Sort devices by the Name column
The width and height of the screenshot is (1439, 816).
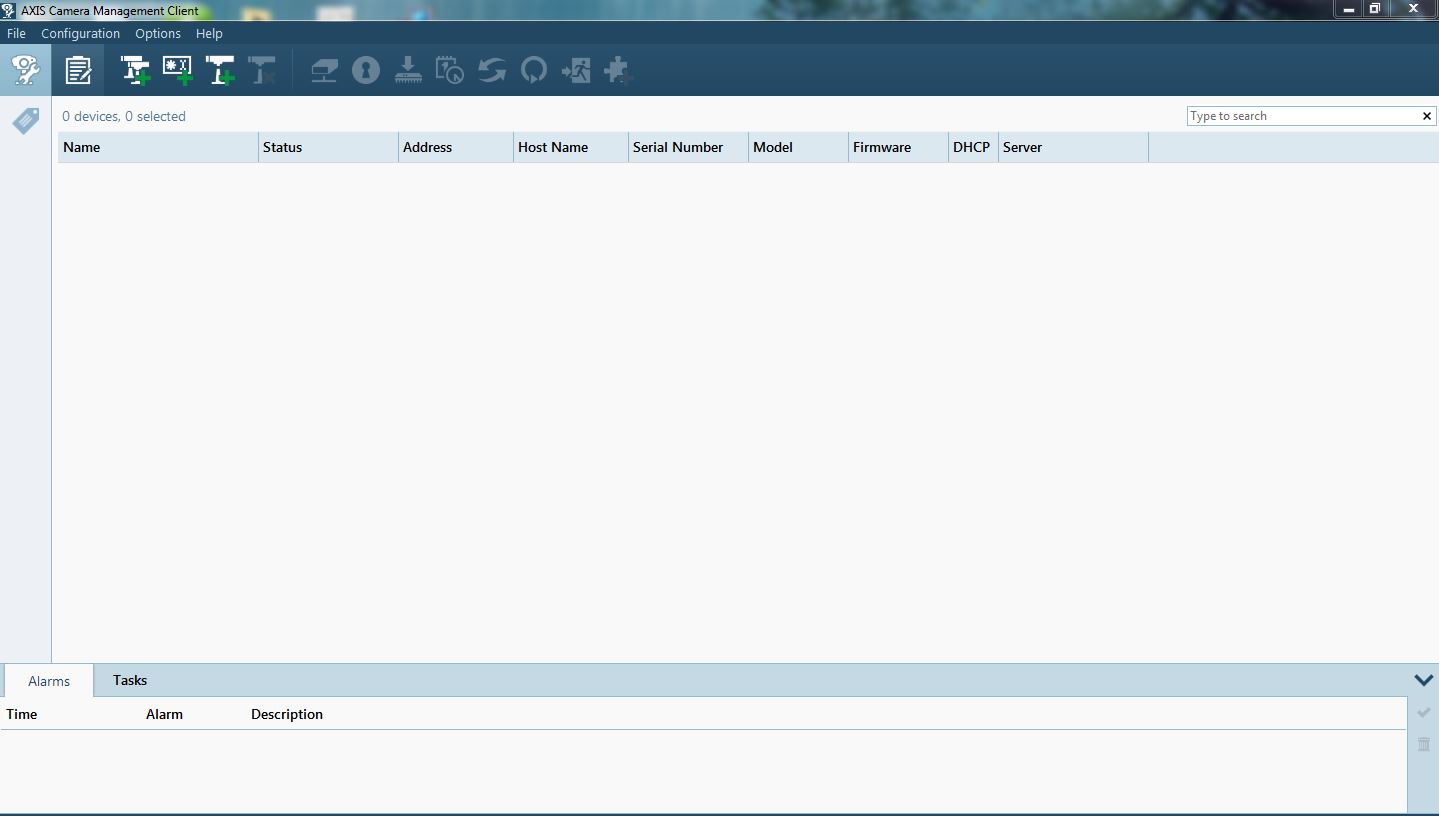(158, 147)
